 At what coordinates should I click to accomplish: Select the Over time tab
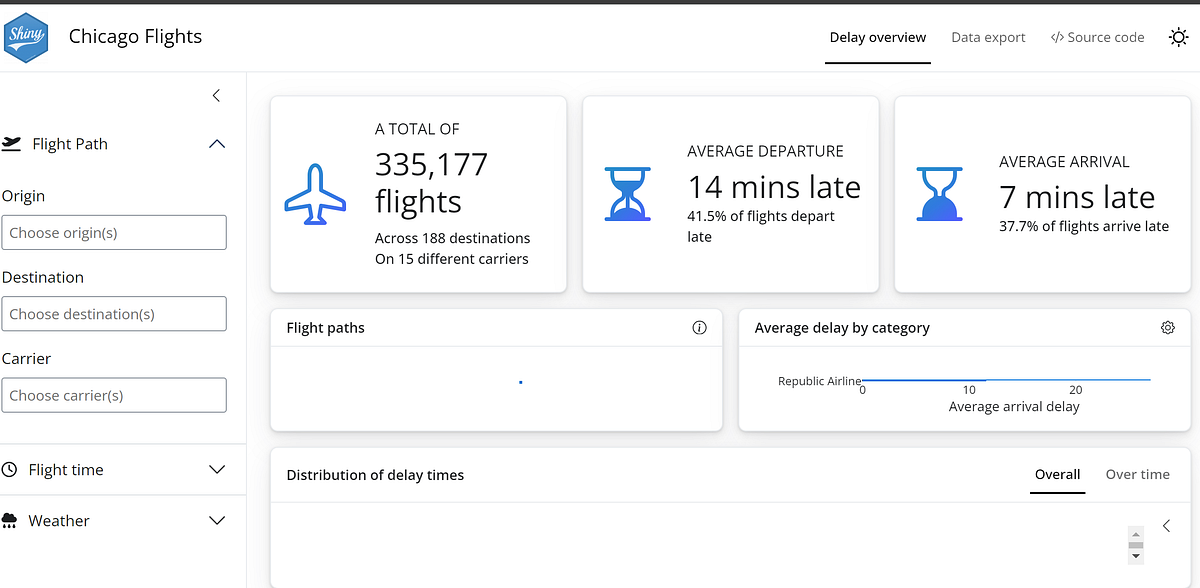coord(1137,474)
